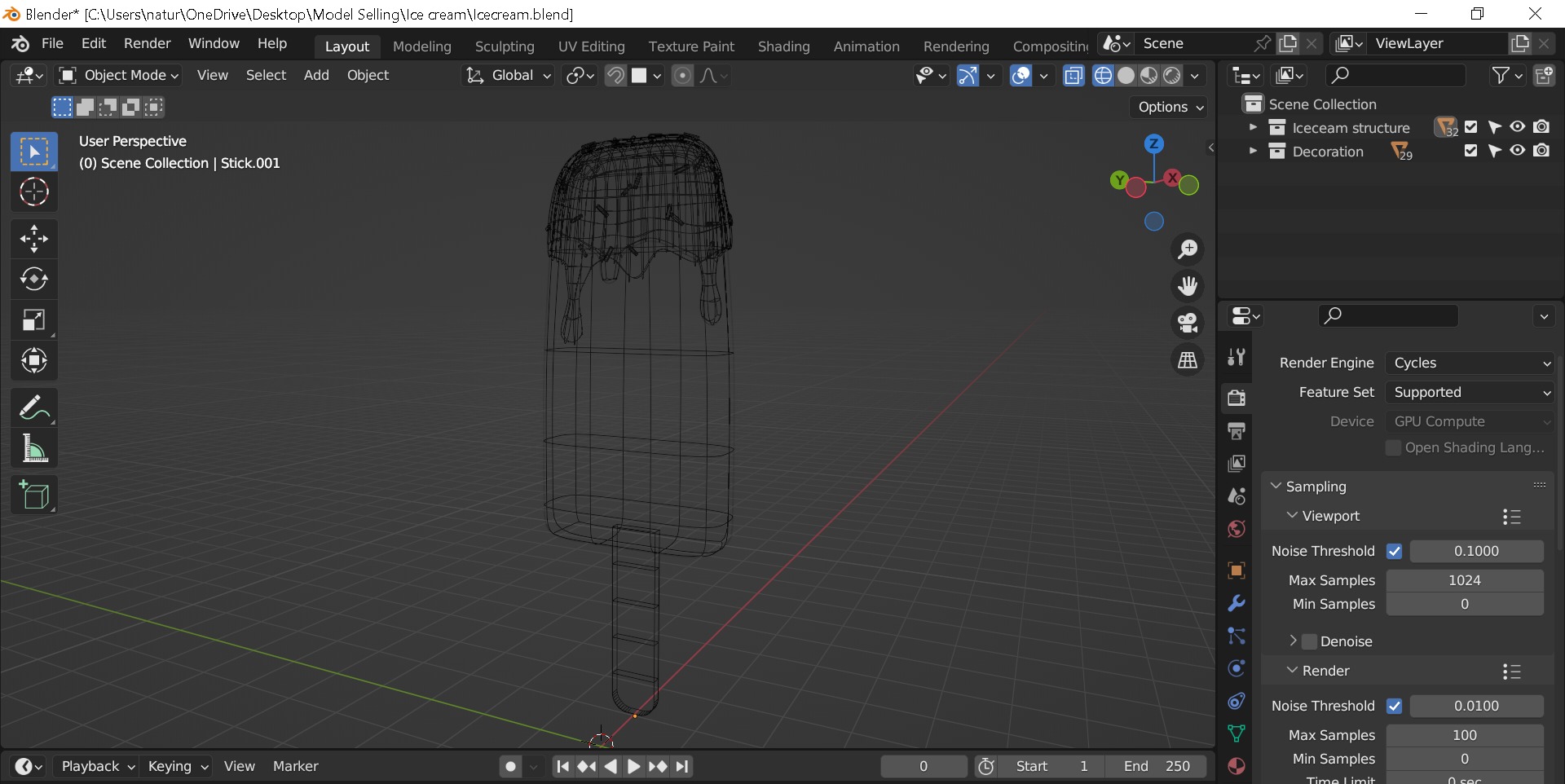Select the Measure tool
The height and width of the screenshot is (784, 1565).
[33, 448]
